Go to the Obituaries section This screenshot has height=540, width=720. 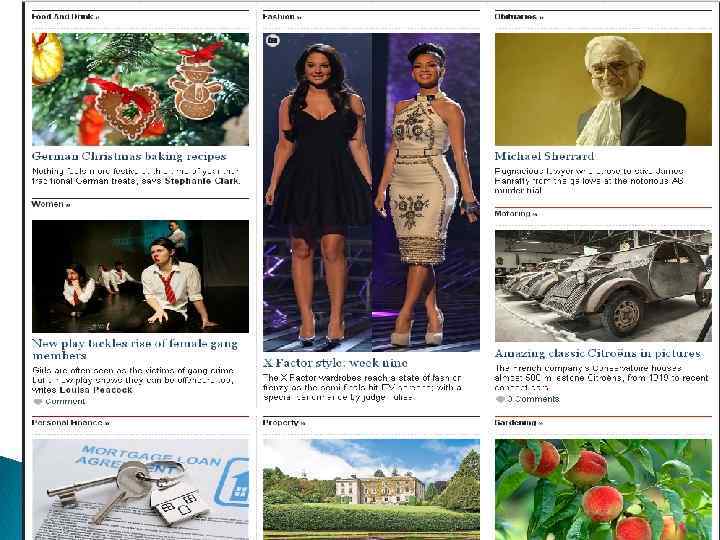coord(518,17)
